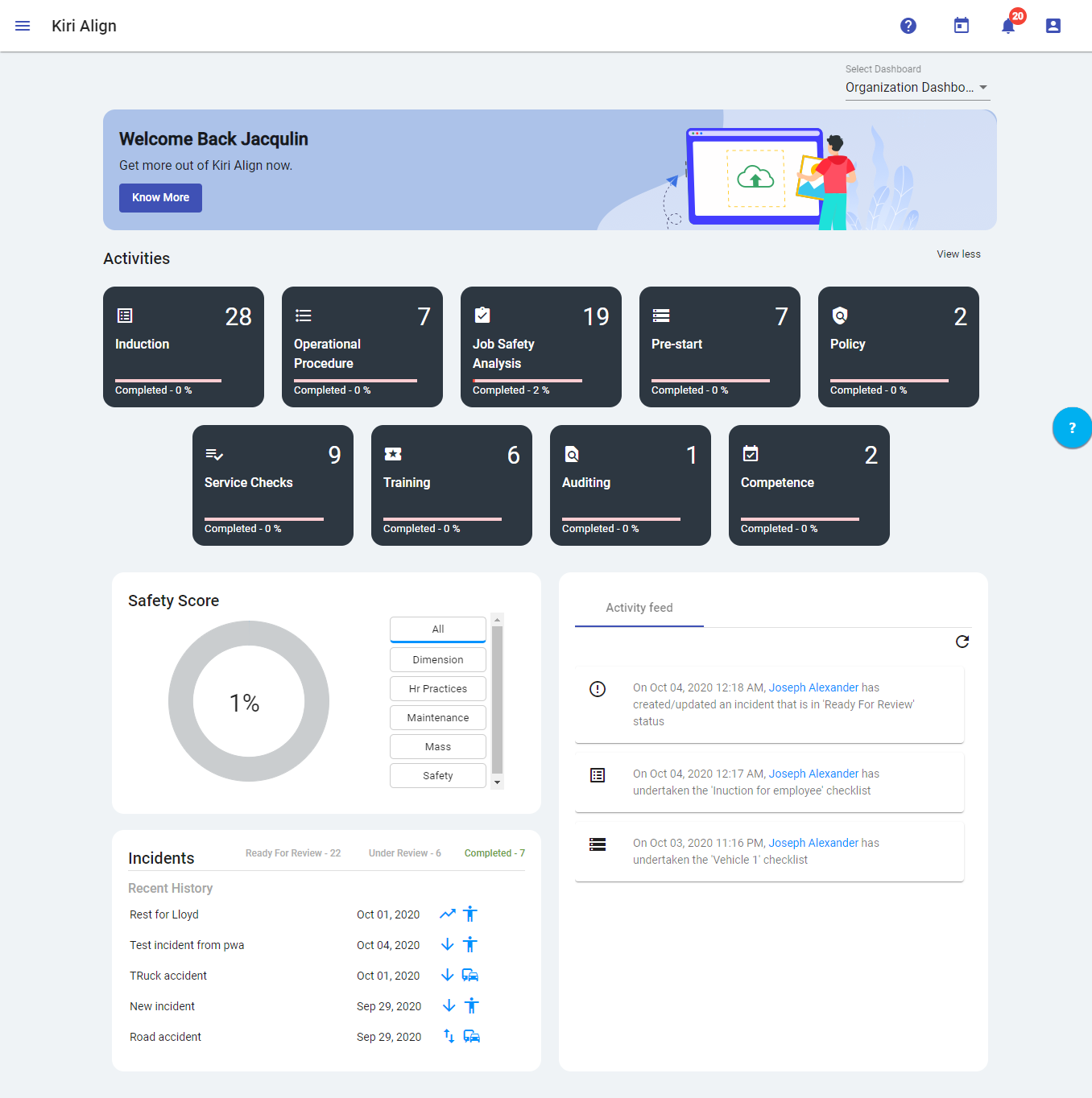The width and height of the screenshot is (1092, 1098).
Task: Open the New incident row
Action: 162,1006
